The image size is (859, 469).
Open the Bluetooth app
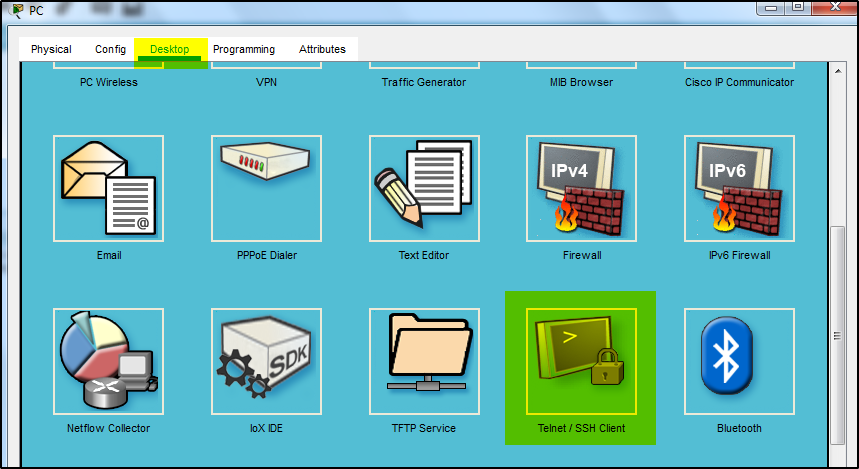pos(739,361)
